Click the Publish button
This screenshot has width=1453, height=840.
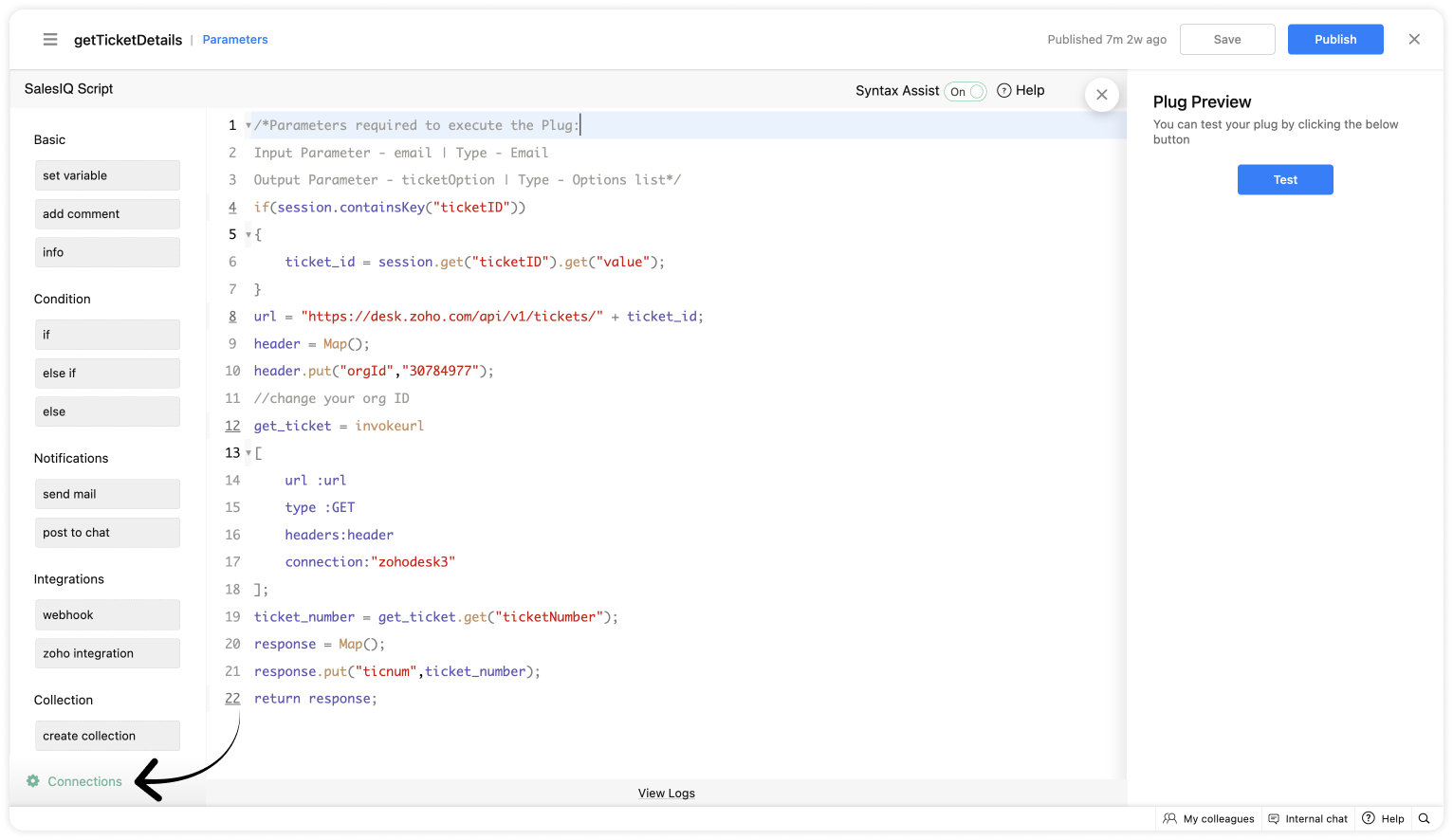(1334, 40)
